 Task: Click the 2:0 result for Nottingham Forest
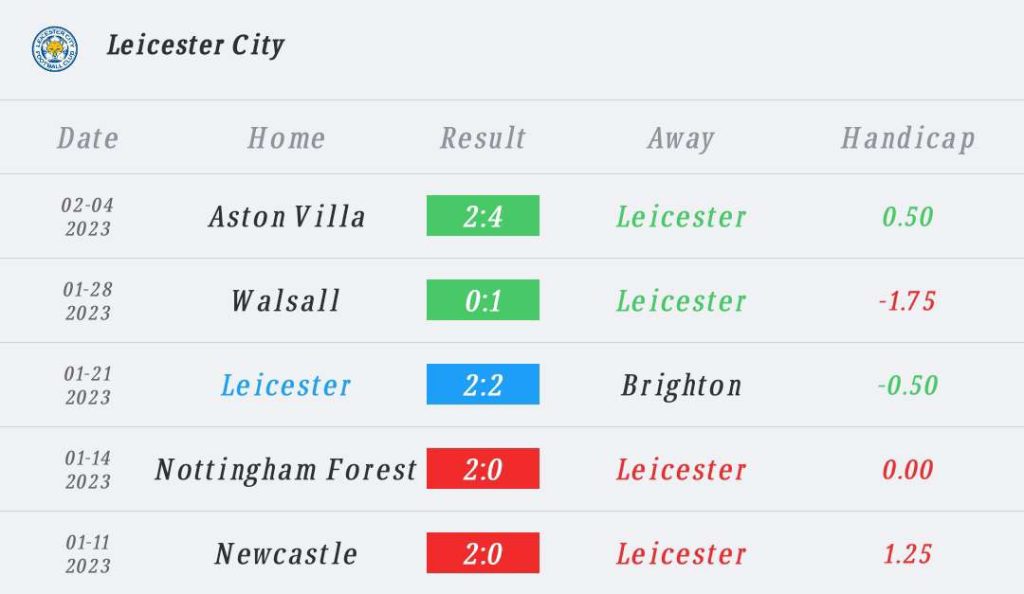tap(483, 469)
